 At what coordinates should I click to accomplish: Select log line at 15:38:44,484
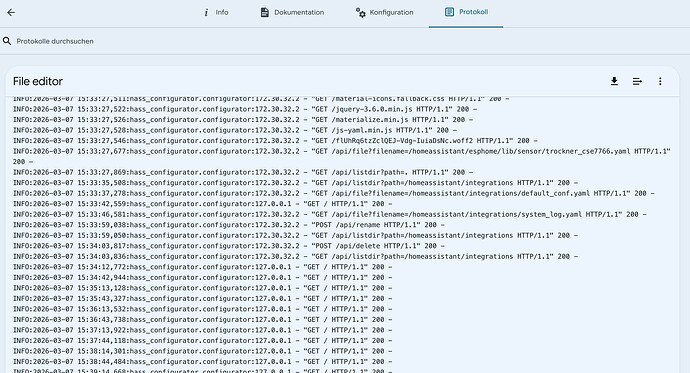[202, 362]
